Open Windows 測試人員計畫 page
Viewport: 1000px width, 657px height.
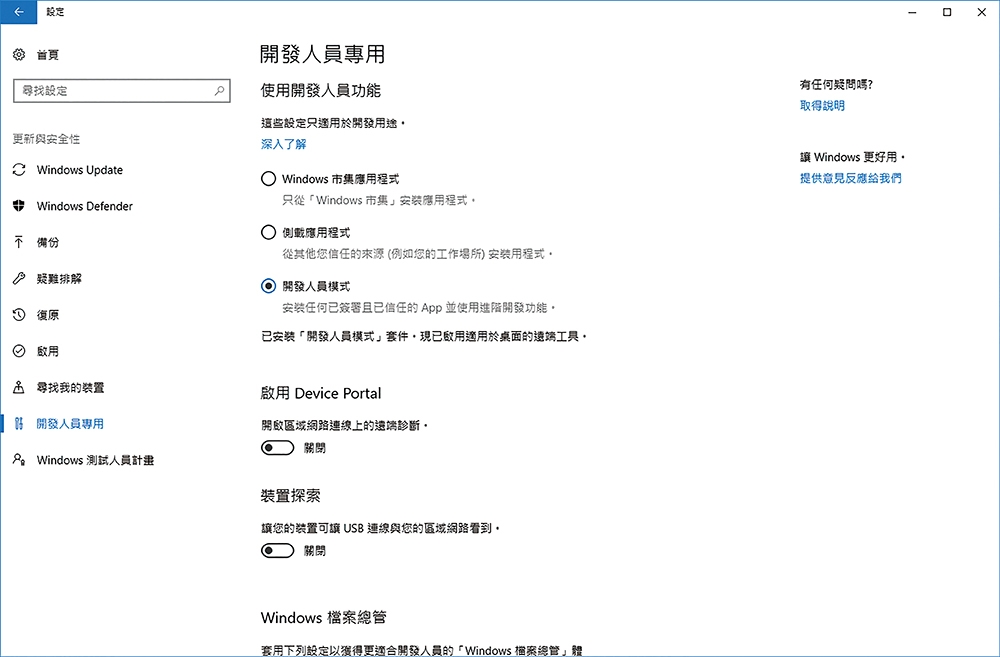click(96, 460)
